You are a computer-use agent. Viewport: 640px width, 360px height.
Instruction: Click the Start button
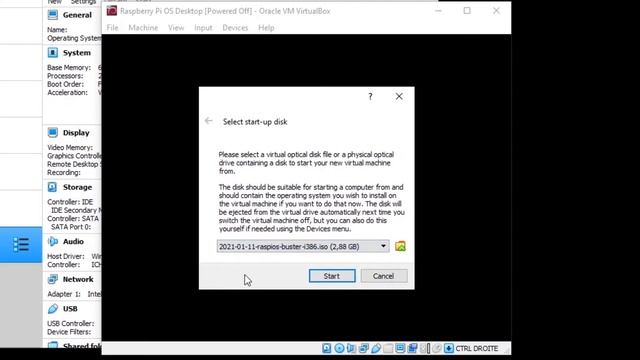click(332, 276)
